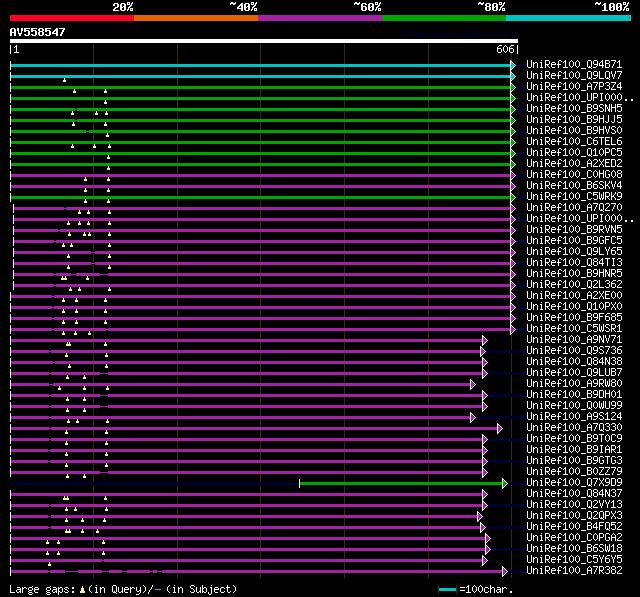Select the UniRef100_Q9LUB7 label
Image resolution: width=640 pixels, height=597 pixels.
pos(574,373)
